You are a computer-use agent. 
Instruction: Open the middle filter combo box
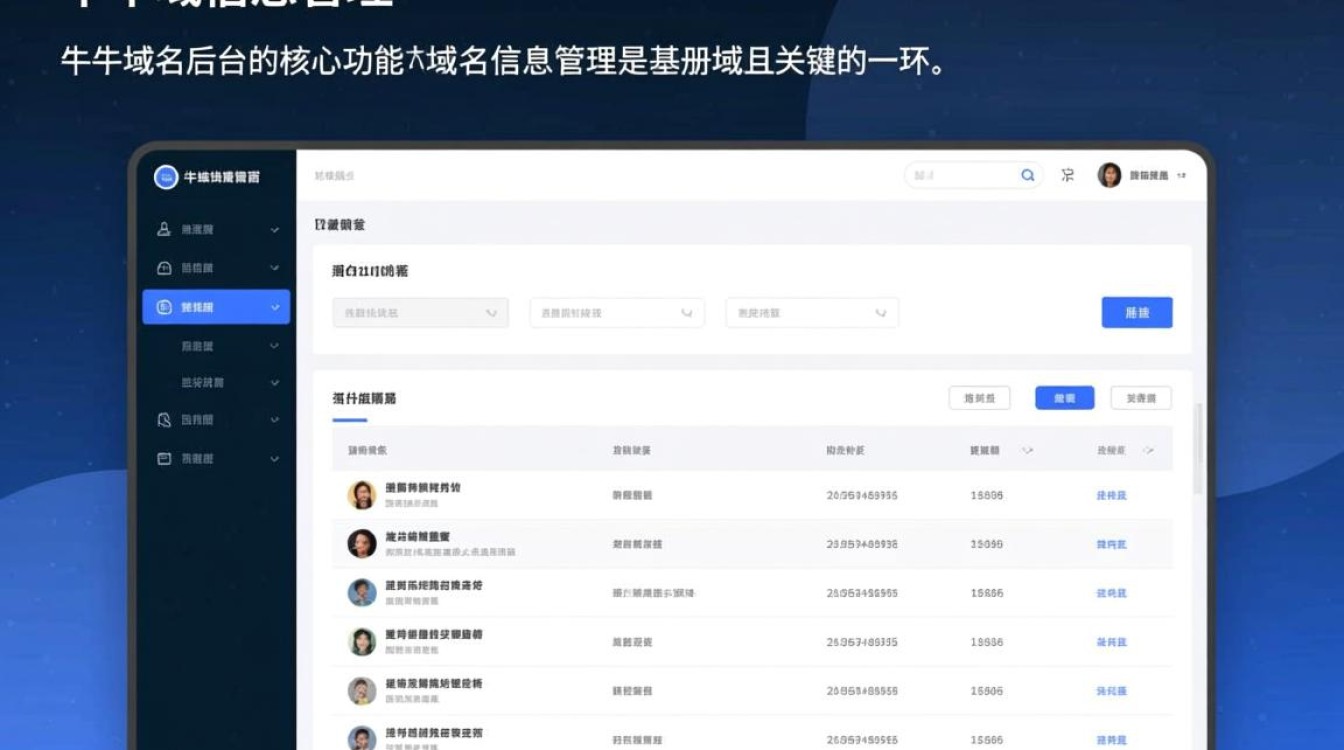click(615, 312)
